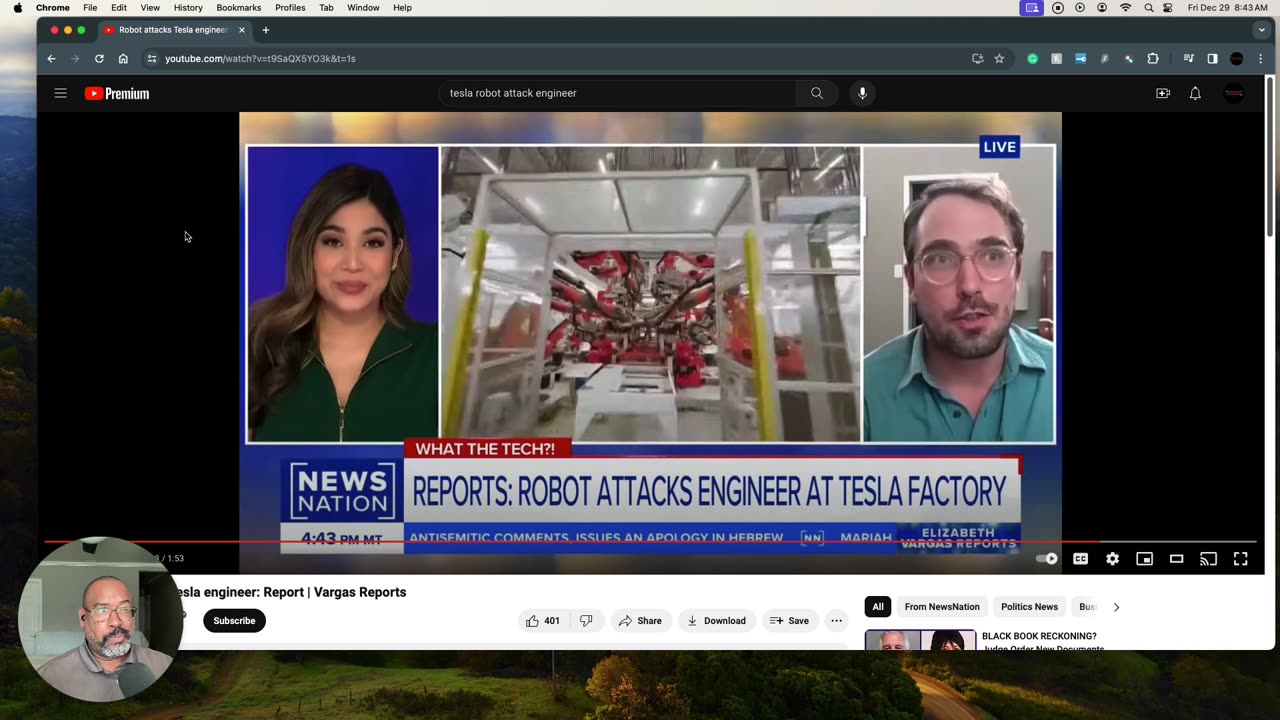Toggle Chrome side panel
This screenshot has width=1280, height=720.
(1212, 59)
